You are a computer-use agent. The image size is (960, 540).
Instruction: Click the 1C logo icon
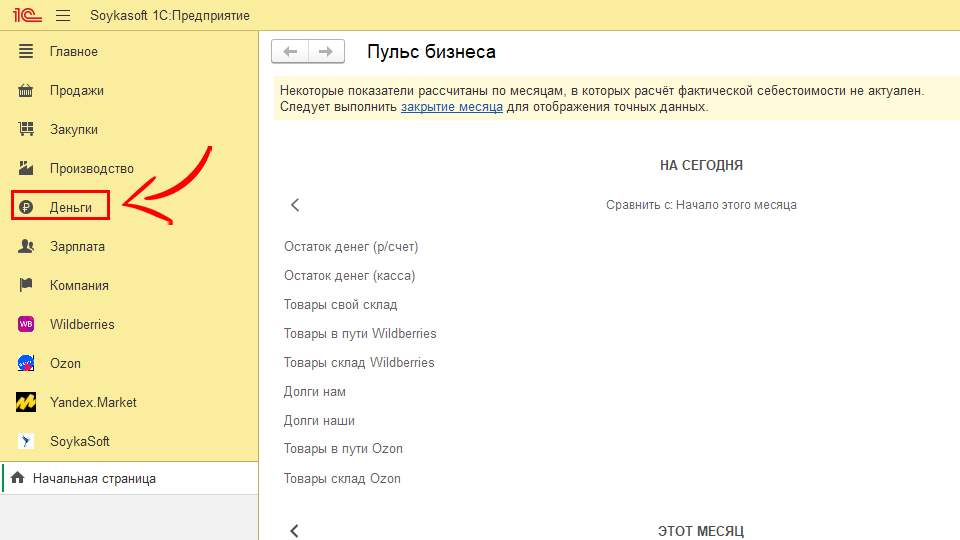(26, 16)
